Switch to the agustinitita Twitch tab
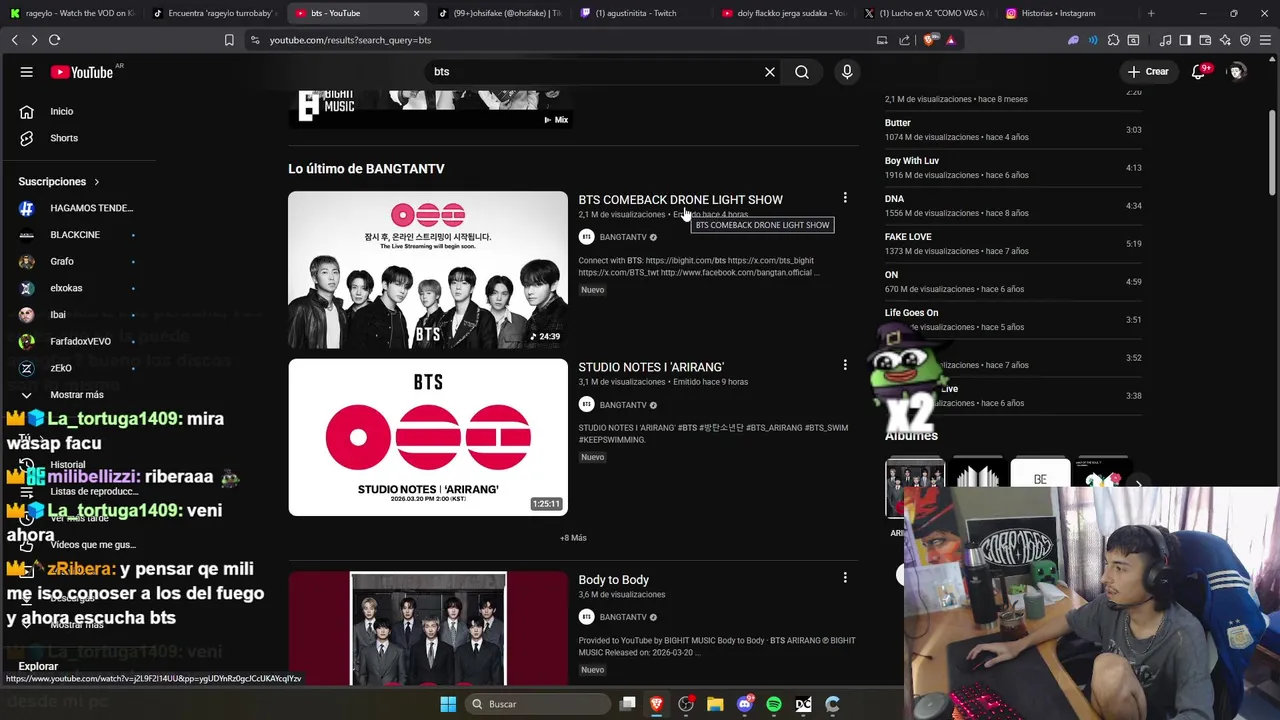Image resolution: width=1280 pixels, height=720 pixels. click(x=643, y=13)
